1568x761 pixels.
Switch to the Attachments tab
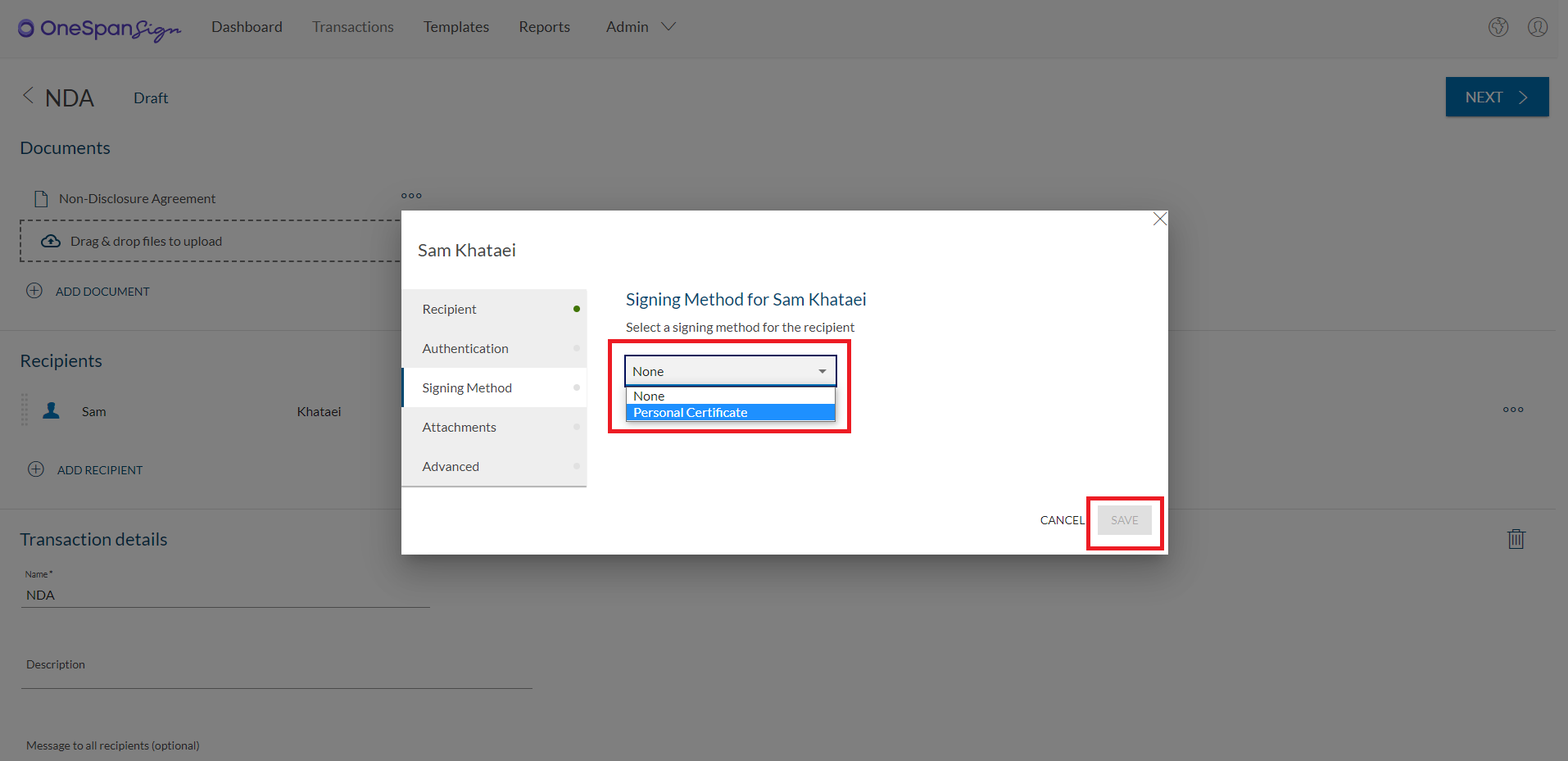click(x=494, y=427)
